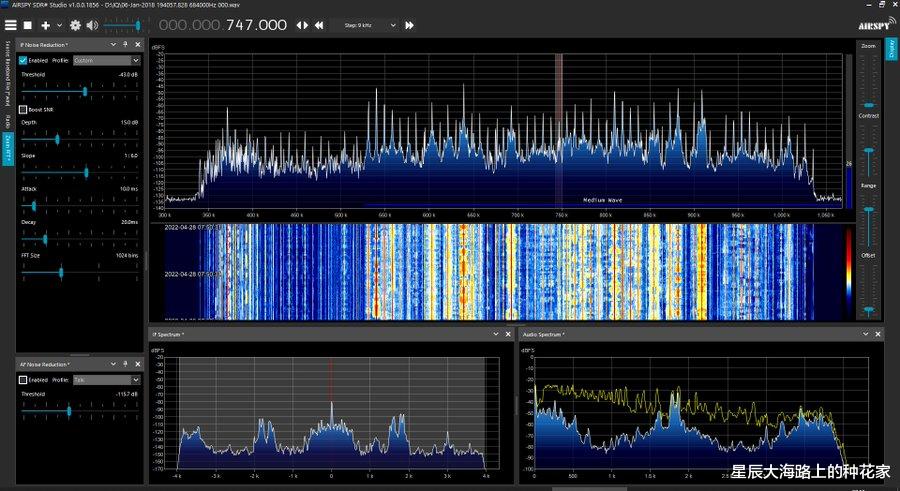Adjust the FFT Size slider
Image resolution: width=900 pixels, height=491 pixels.
pyautogui.click(x=80, y=273)
